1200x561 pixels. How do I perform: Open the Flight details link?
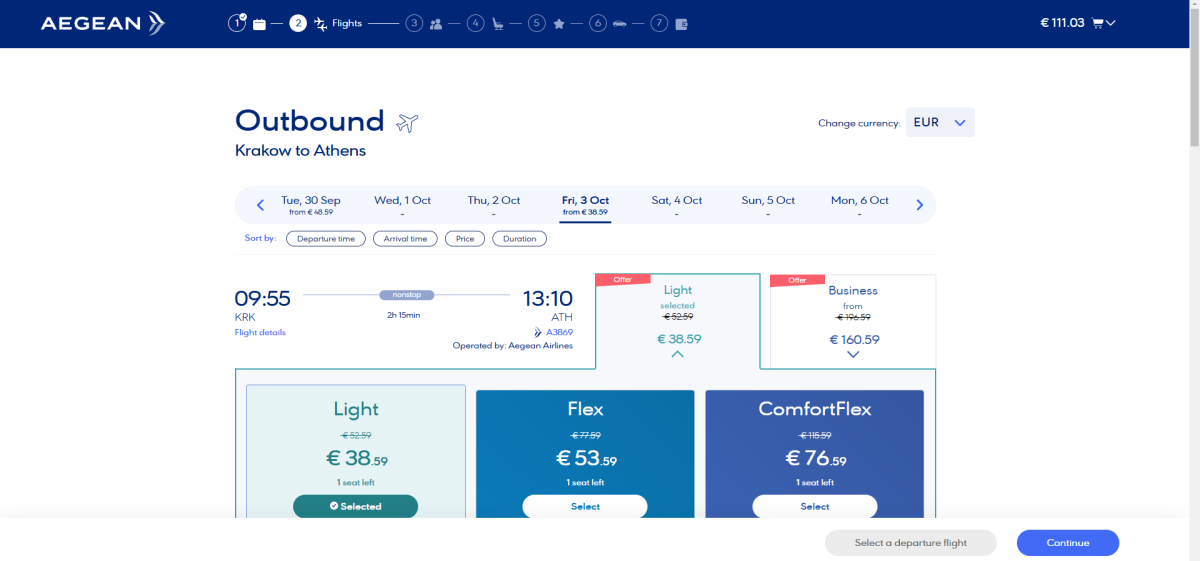coord(260,332)
